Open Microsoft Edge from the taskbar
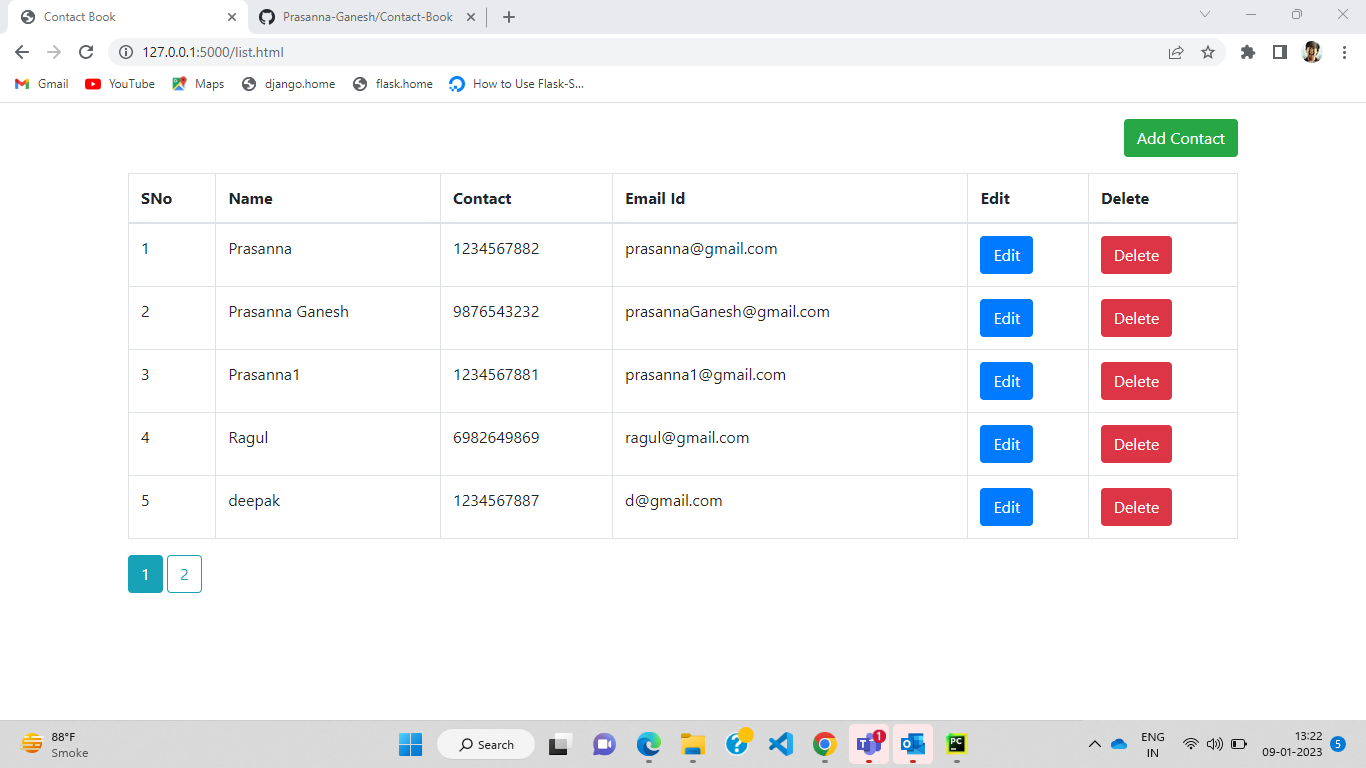 [x=649, y=744]
